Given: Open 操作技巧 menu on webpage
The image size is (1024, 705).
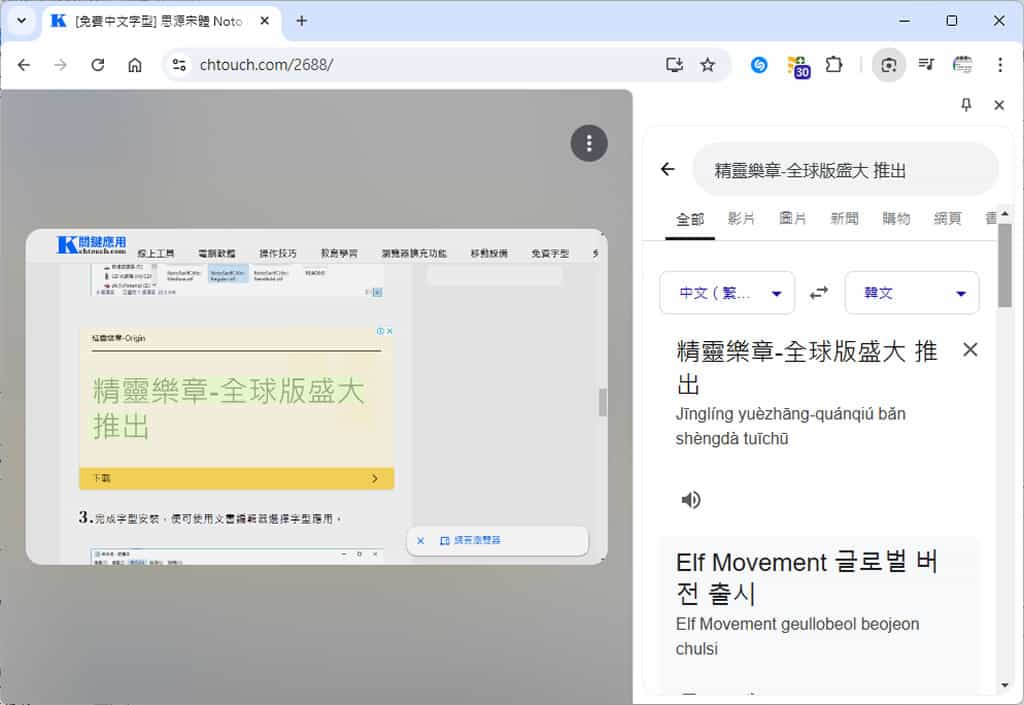Looking at the screenshot, I should click(x=278, y=253).
